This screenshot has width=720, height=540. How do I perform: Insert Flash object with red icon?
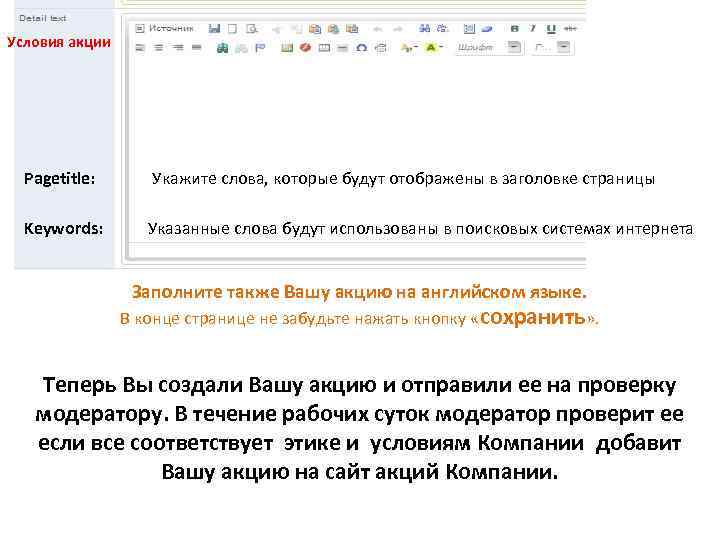tap(305, 47)
